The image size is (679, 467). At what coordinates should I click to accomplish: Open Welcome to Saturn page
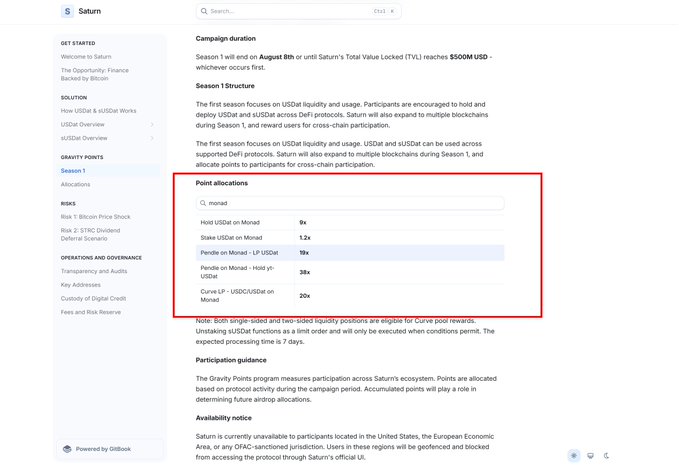click(86, 57)
